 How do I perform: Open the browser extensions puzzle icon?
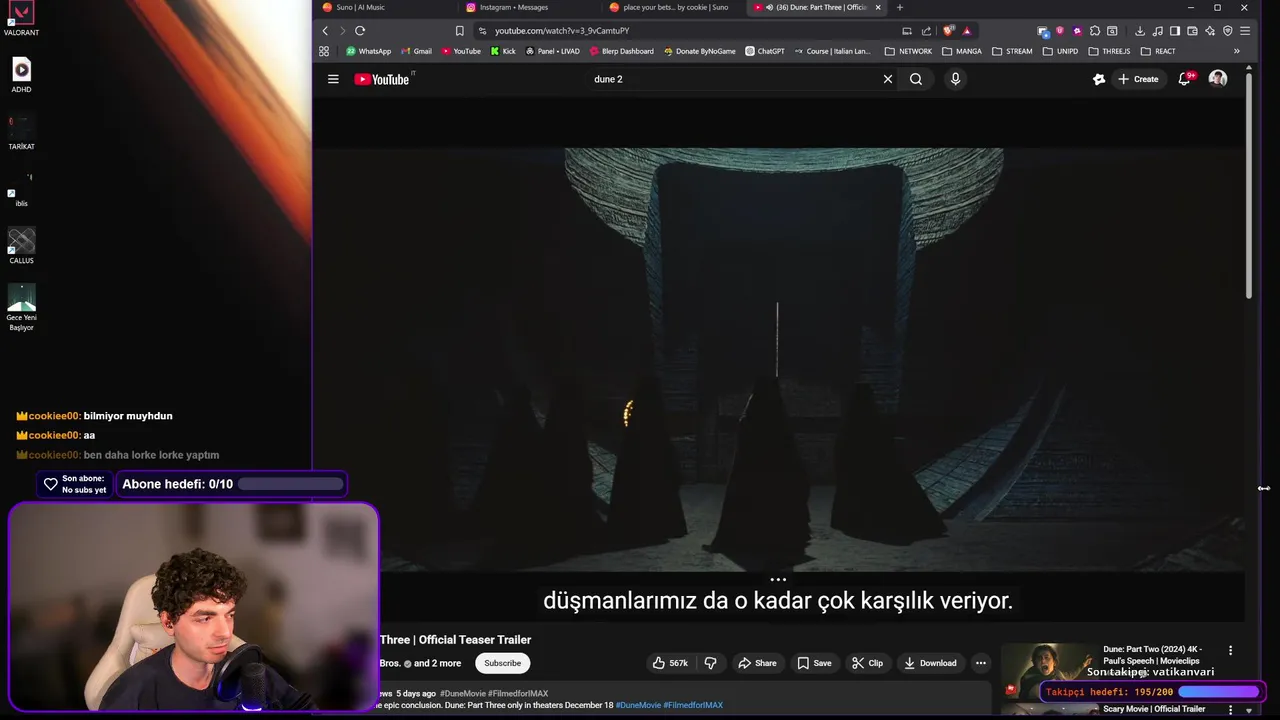(x=1095, y=31)
